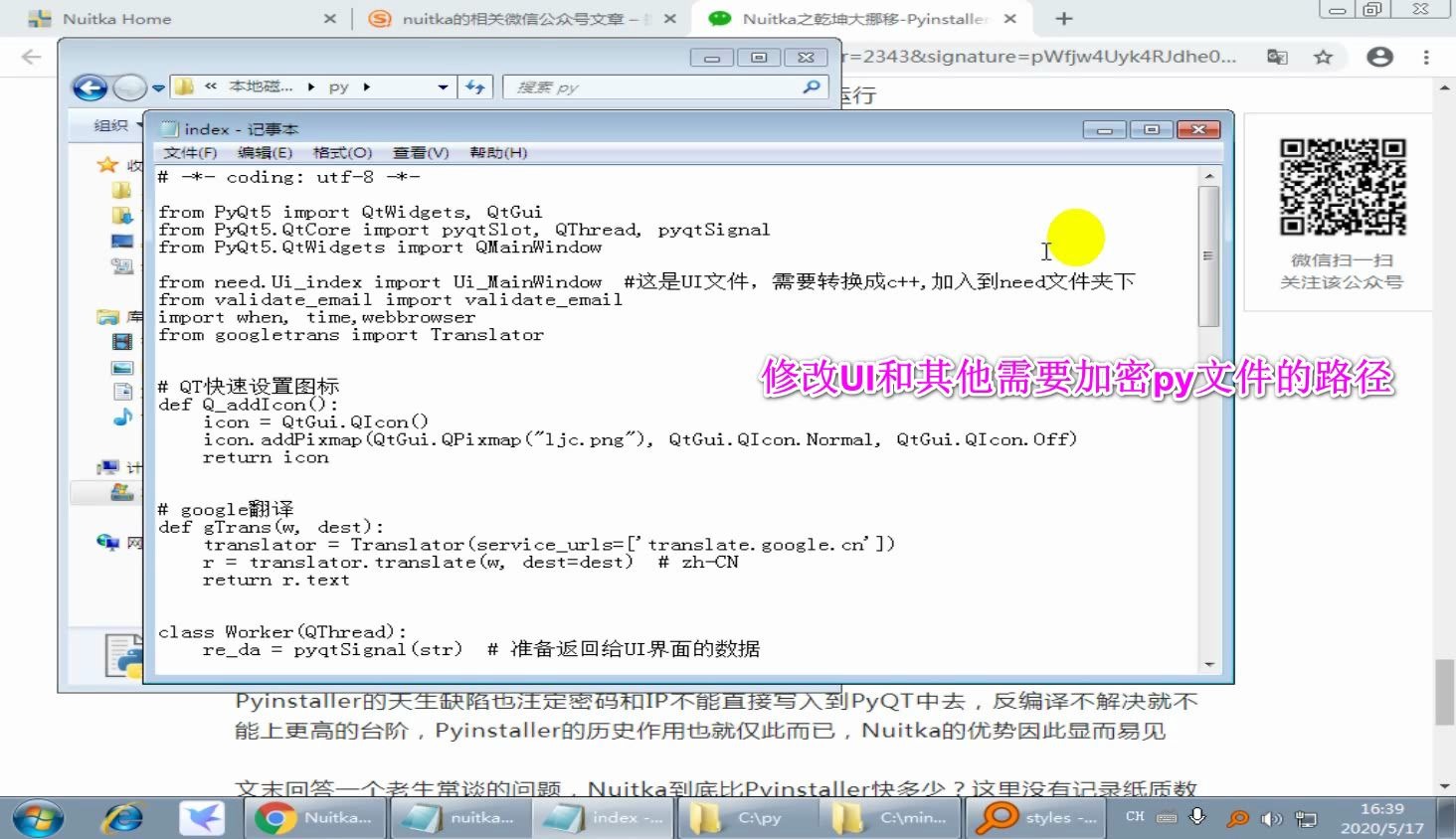The width and height of the screenshot is (1456, 839).
Task: Open the 查看(V) menu in Notepad
Action: pyautogui.click(x=421, y=152)
